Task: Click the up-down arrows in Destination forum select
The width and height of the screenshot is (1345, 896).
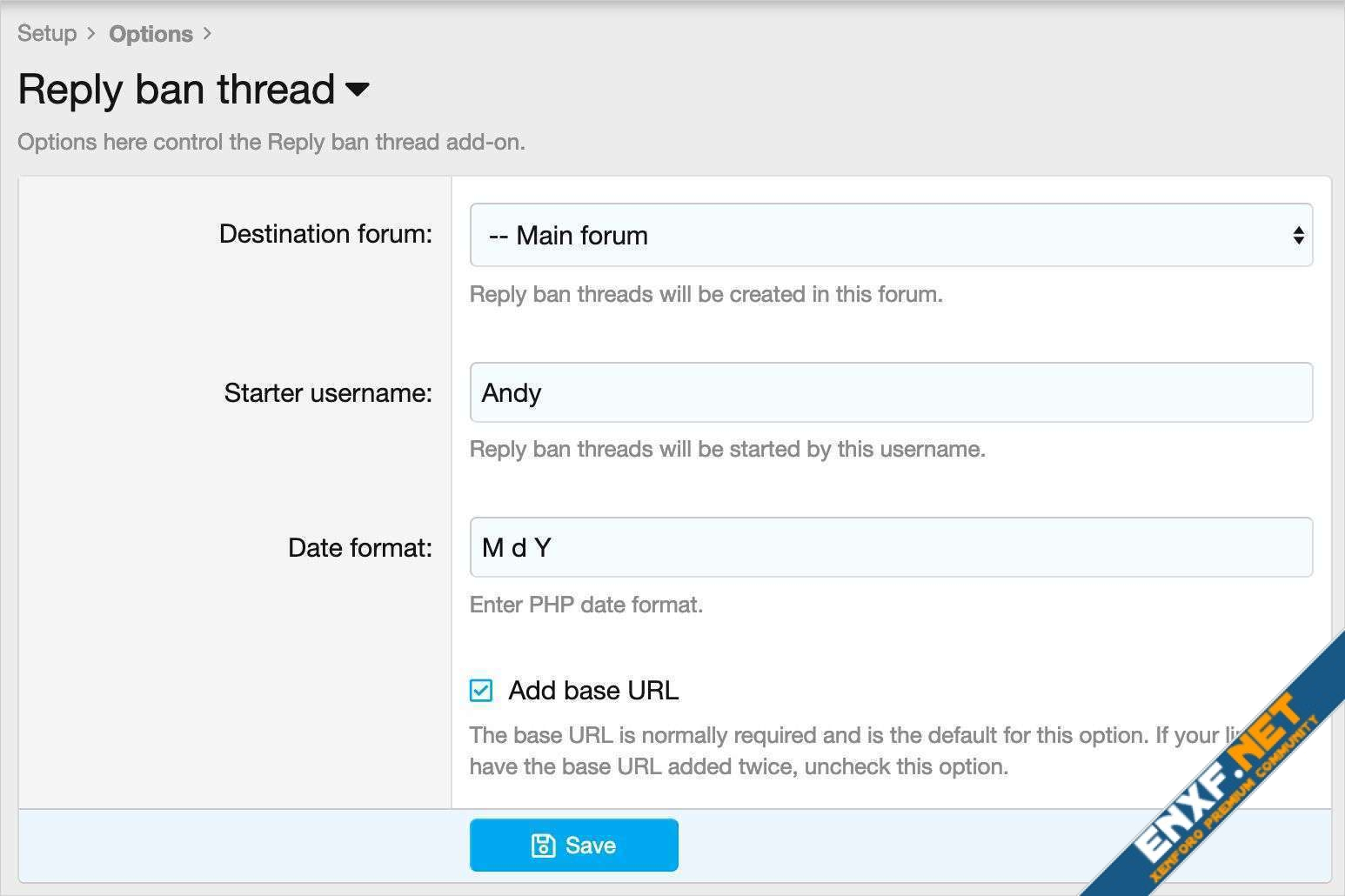Action: click(1297, 235)
